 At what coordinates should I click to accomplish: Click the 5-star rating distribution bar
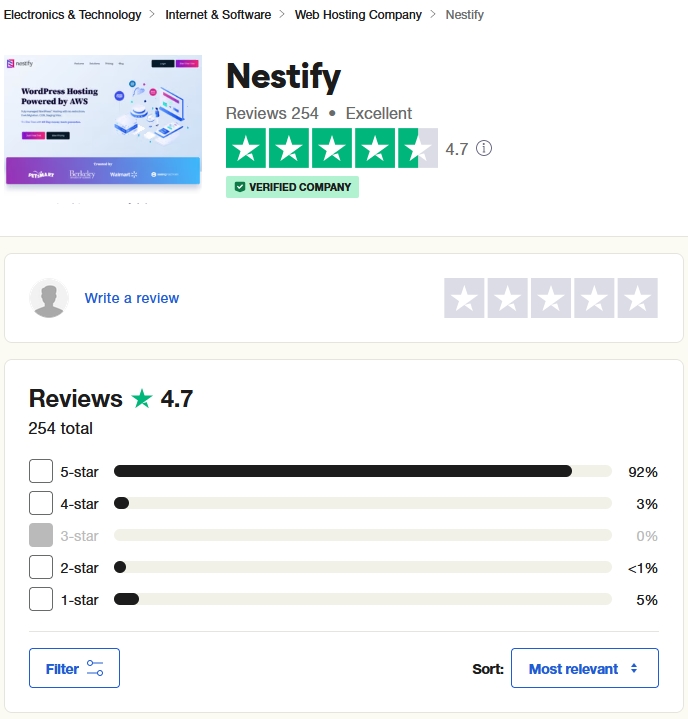[x=362, y=471]
